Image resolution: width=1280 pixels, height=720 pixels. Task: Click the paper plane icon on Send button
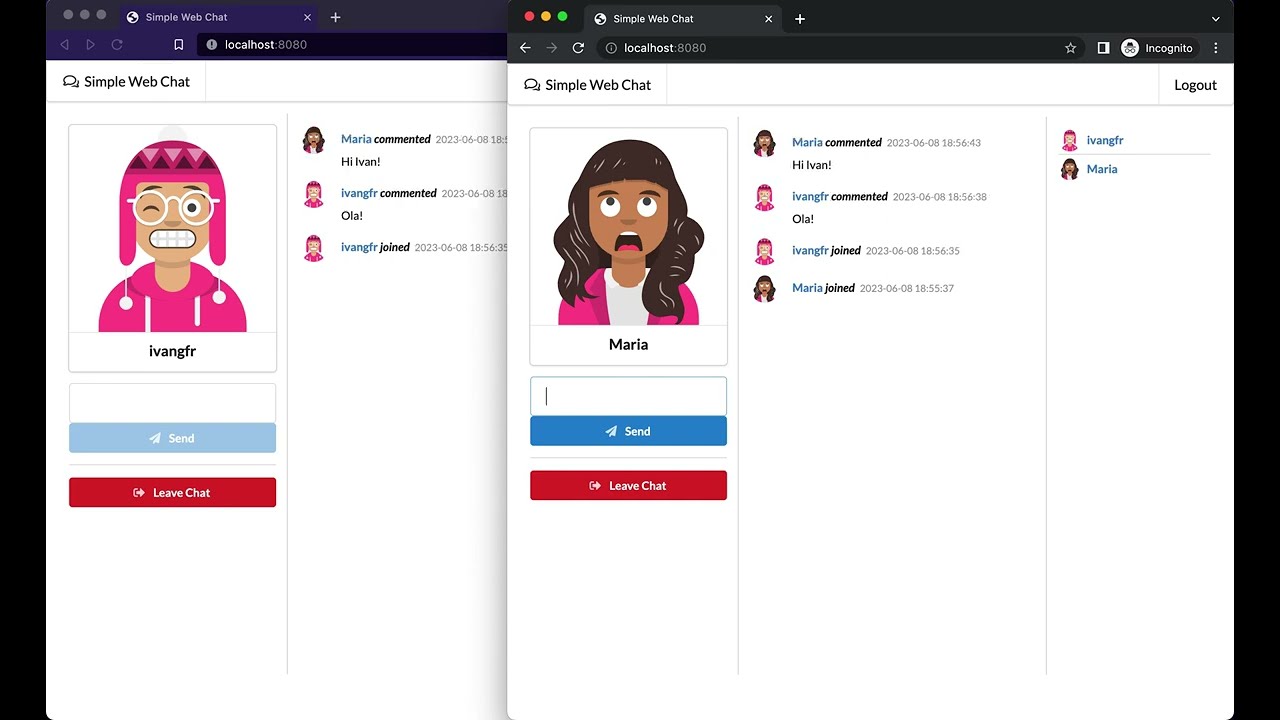click(x=611, y=431)
